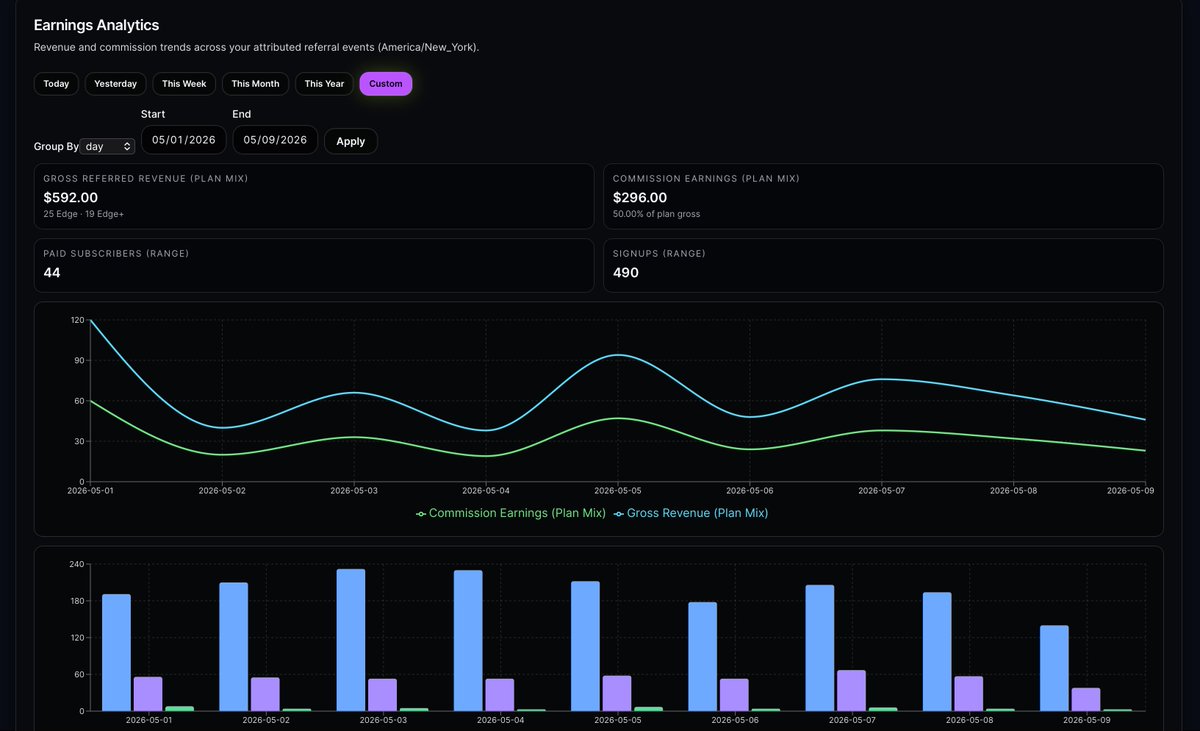Toggle Gross Revenue legend entry
Viewport: 1200px width, 731px height.
click(x=691, y=513)
